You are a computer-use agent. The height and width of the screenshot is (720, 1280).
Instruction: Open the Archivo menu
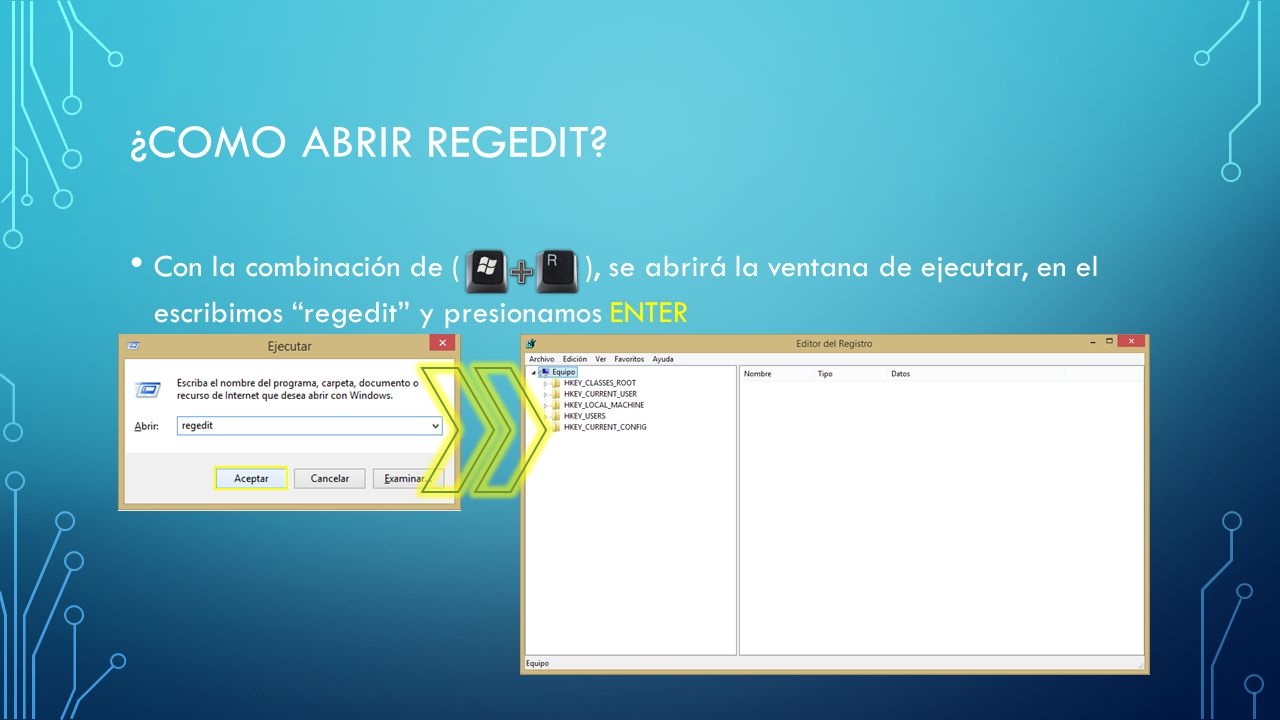click(x=541, y=359)
